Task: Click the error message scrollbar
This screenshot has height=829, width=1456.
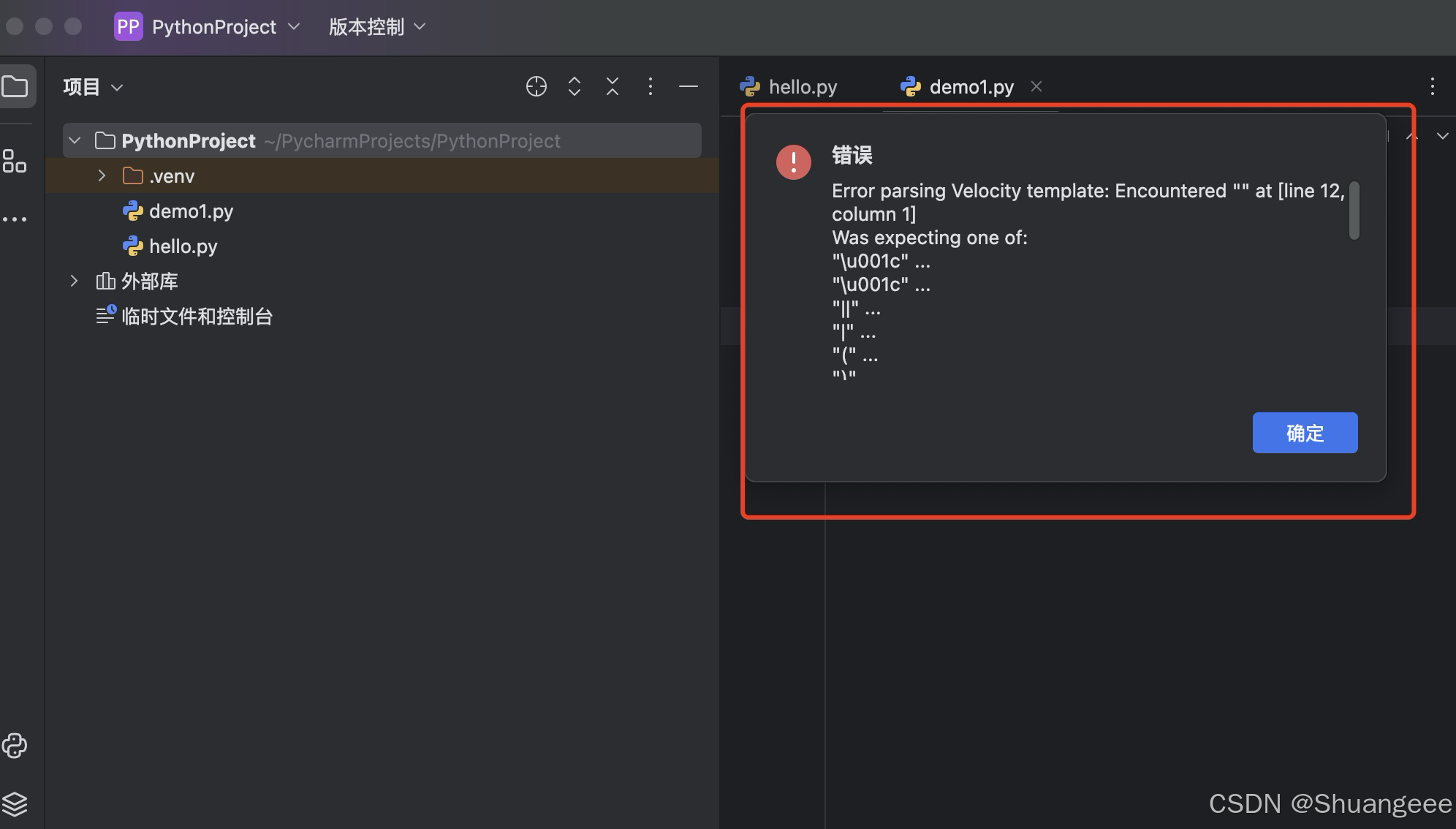Action: click(x=1354, y=211)
